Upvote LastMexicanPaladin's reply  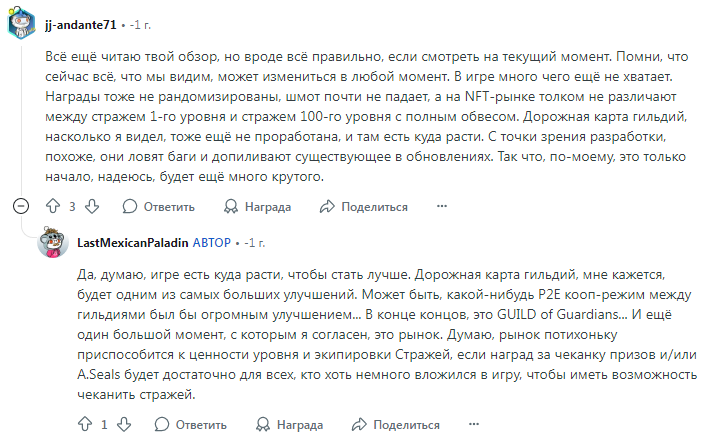[85, 424]
